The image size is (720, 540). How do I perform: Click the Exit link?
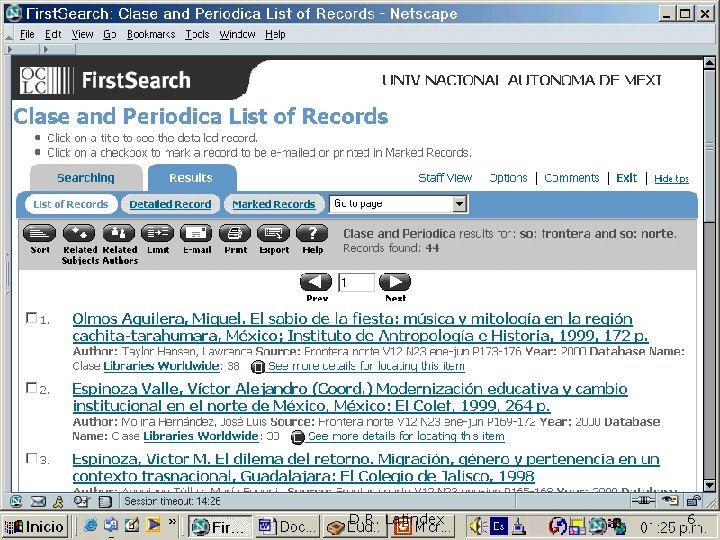[626, 178]
